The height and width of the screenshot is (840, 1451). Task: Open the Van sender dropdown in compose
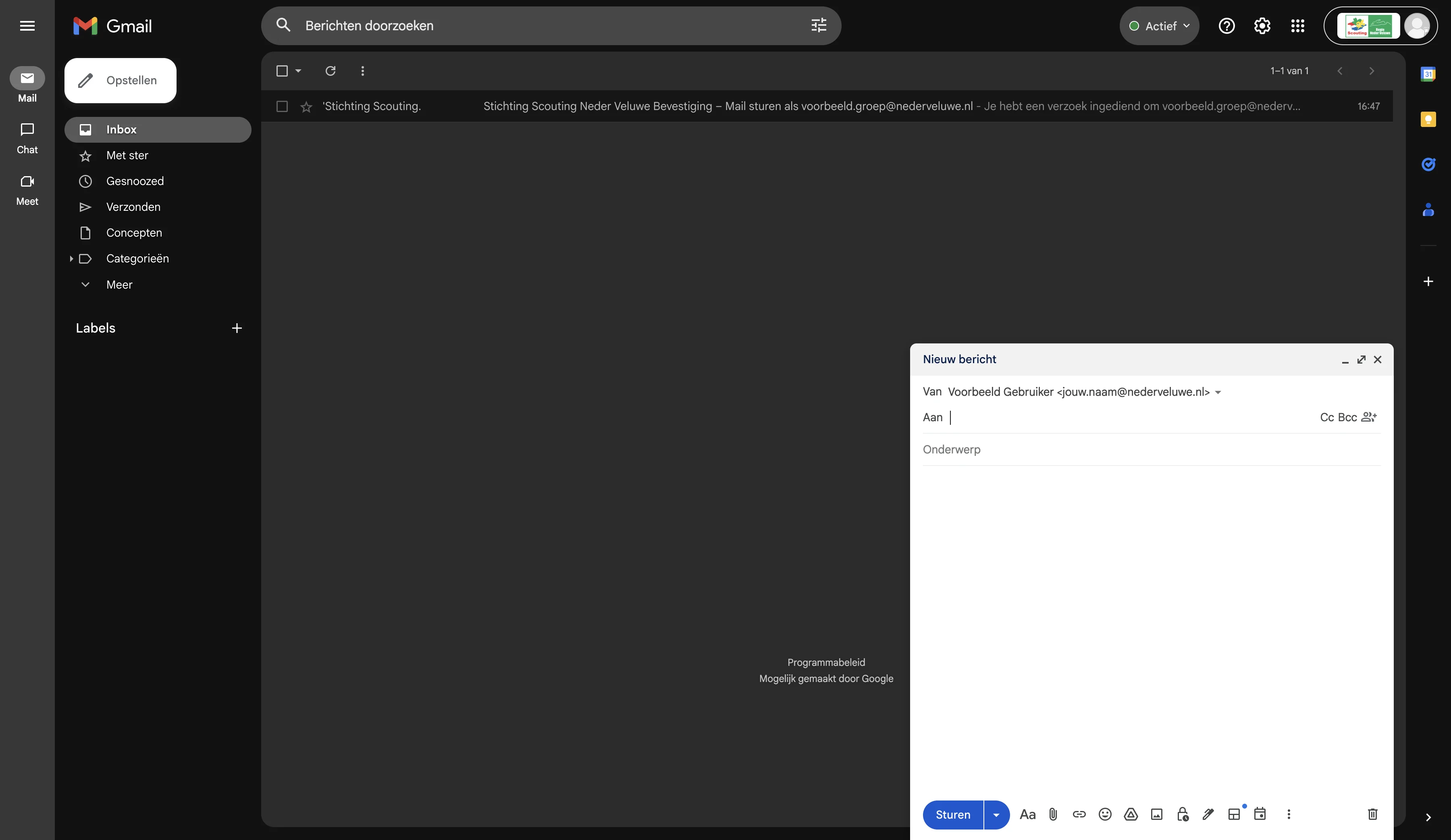(1217, 392)
